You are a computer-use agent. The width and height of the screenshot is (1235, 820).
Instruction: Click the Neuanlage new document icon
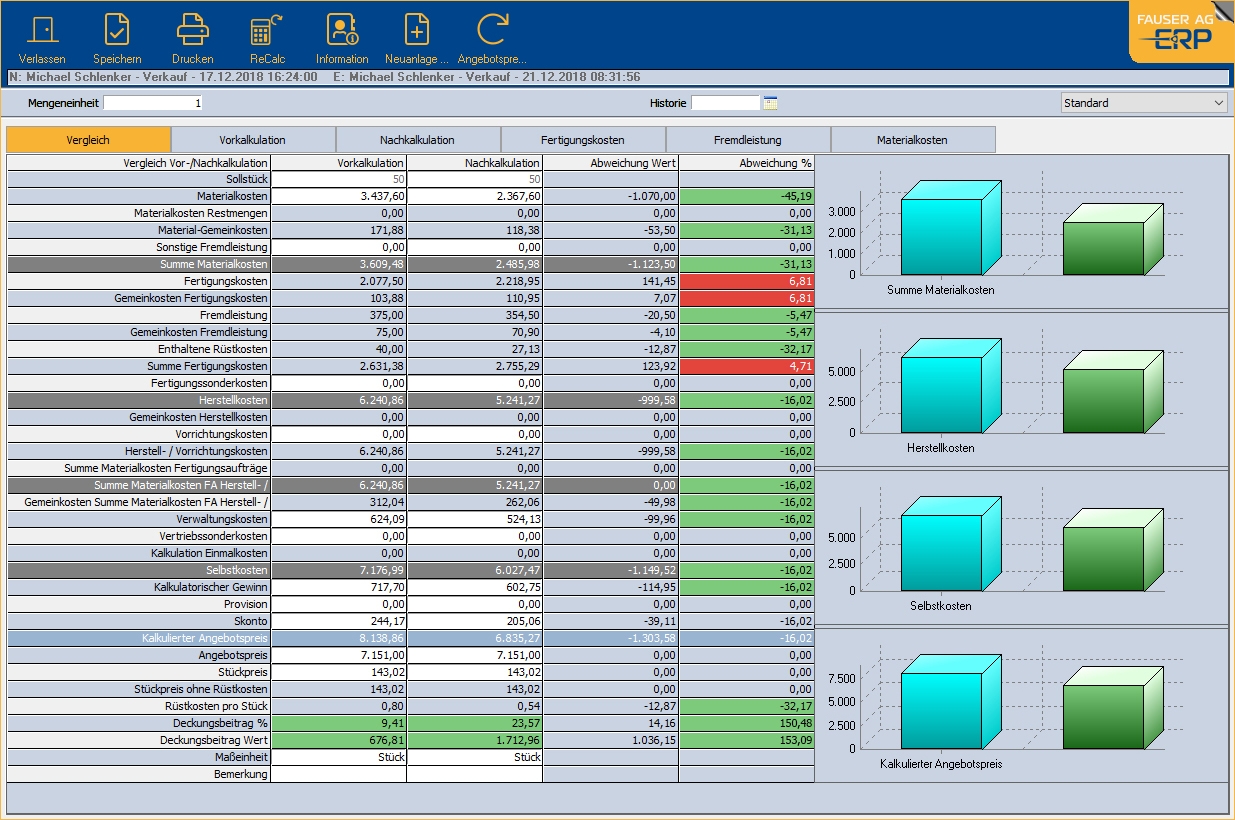point(417,30)
